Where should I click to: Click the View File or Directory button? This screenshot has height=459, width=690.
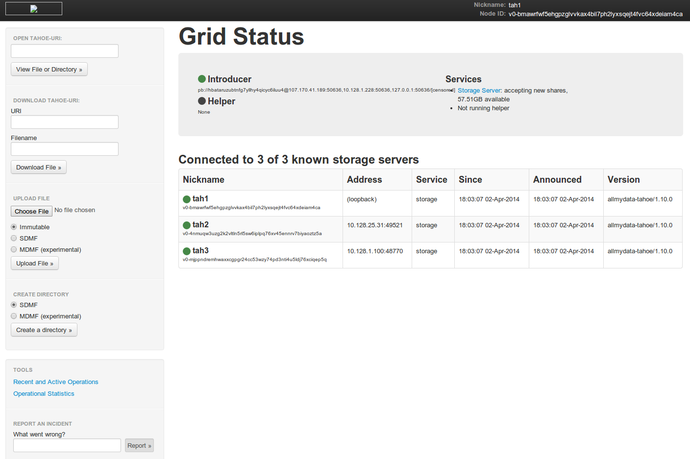pyautogui.click(x=49, y=69)
